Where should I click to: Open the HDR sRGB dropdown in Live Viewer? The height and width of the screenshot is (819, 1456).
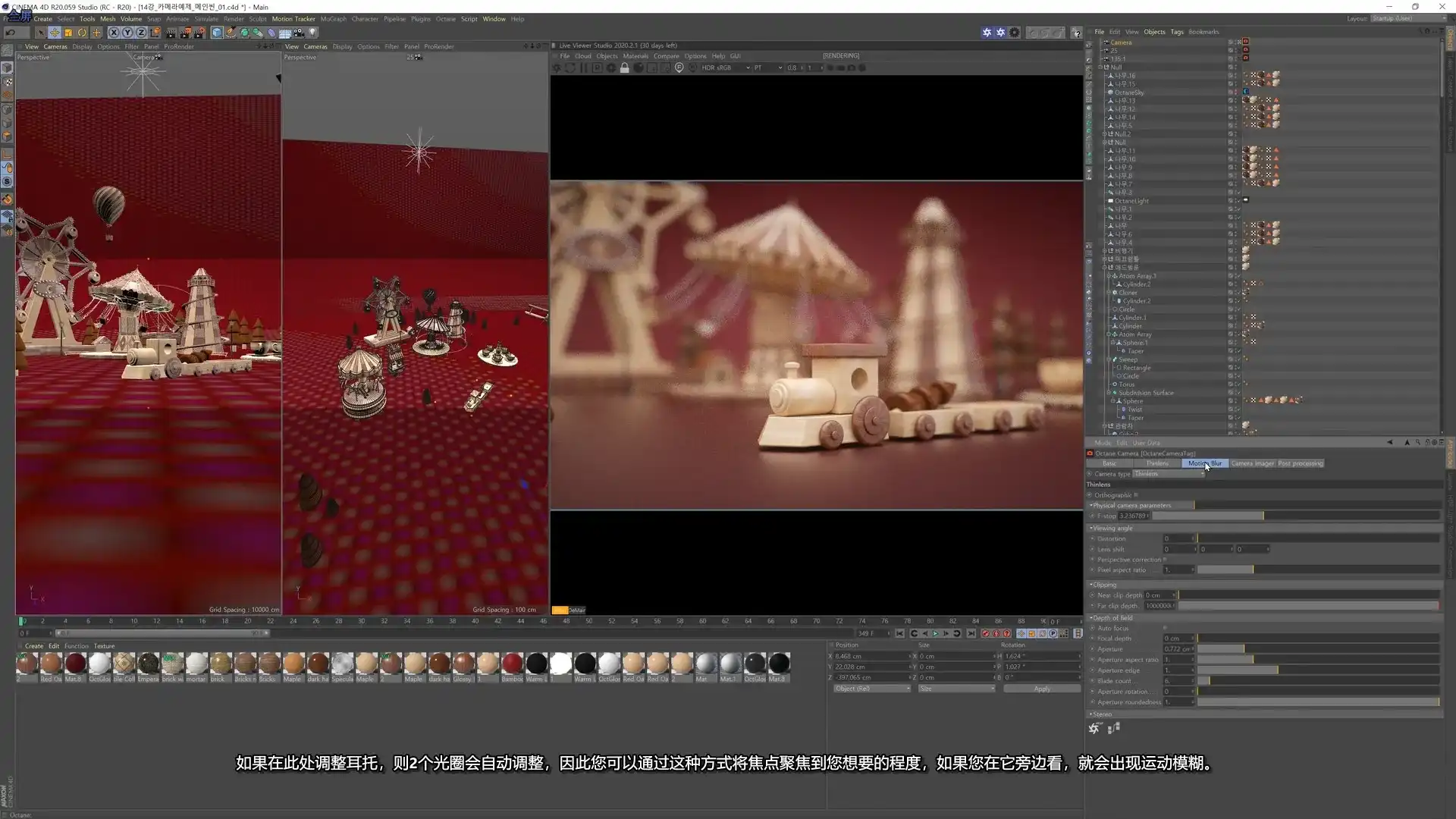click(x=725, y=67)
